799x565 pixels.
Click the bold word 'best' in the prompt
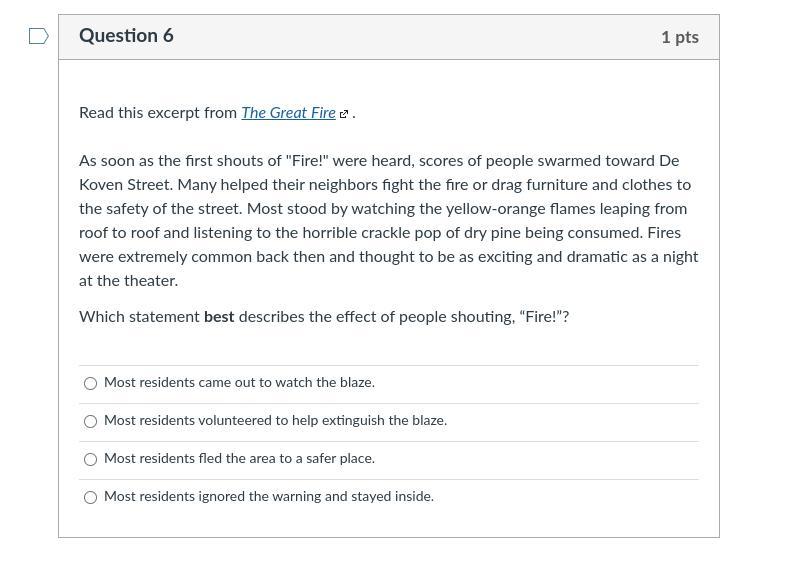[219, 317]
